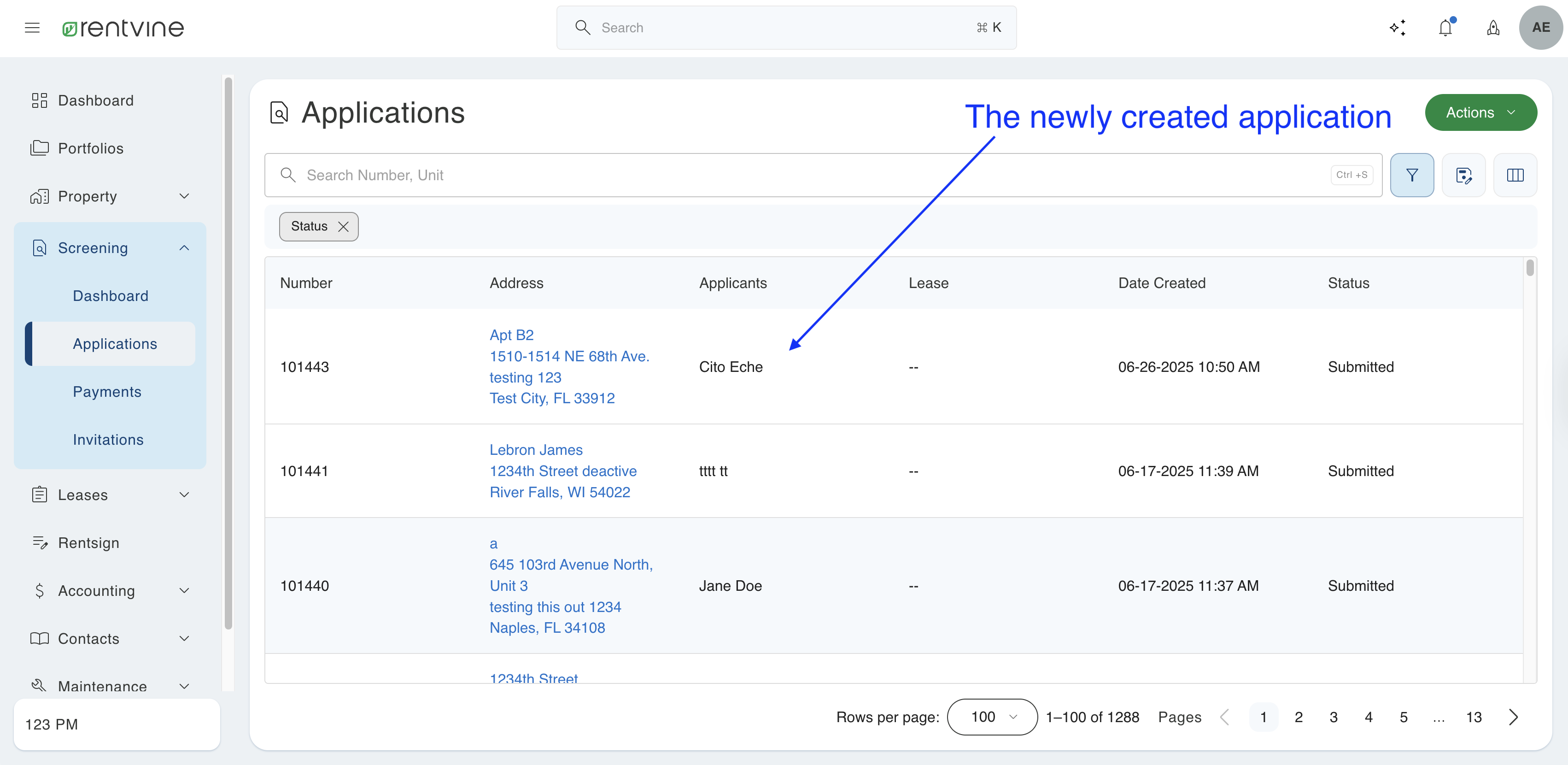
Task: Click the Applications page title icon
Action: (279, 113)
